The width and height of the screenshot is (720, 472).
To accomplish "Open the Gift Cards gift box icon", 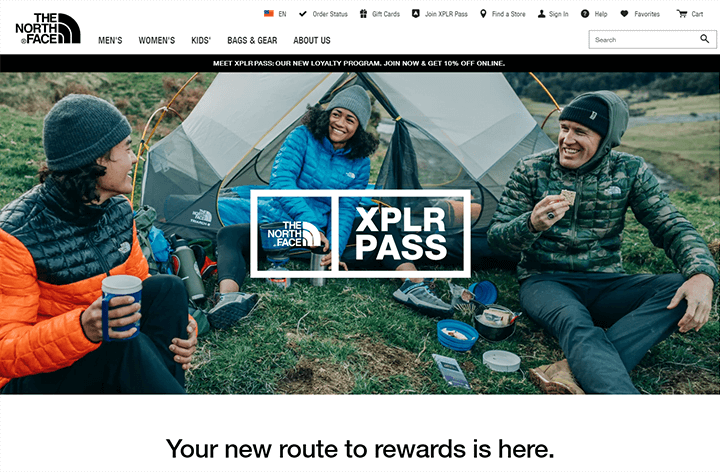I will [363, 14].
